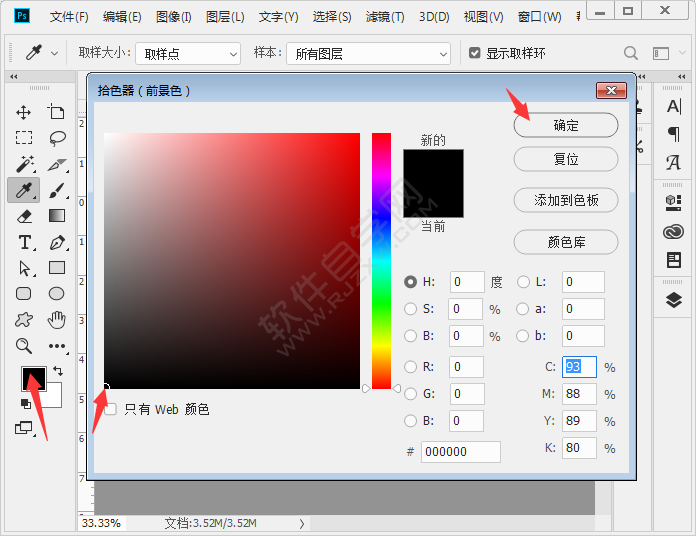Open the sample layers dropdown
Screen dimensions: 696x536
coord(368,54)
